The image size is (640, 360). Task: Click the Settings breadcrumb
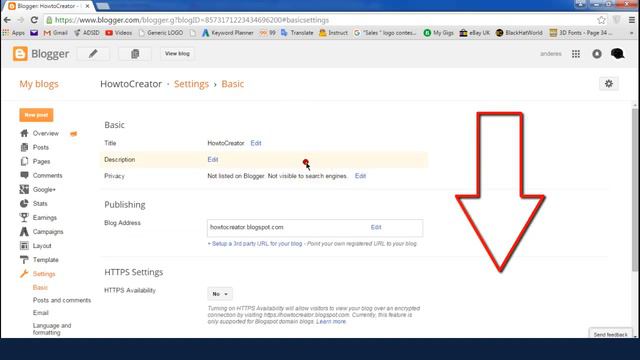click(191, 84)
